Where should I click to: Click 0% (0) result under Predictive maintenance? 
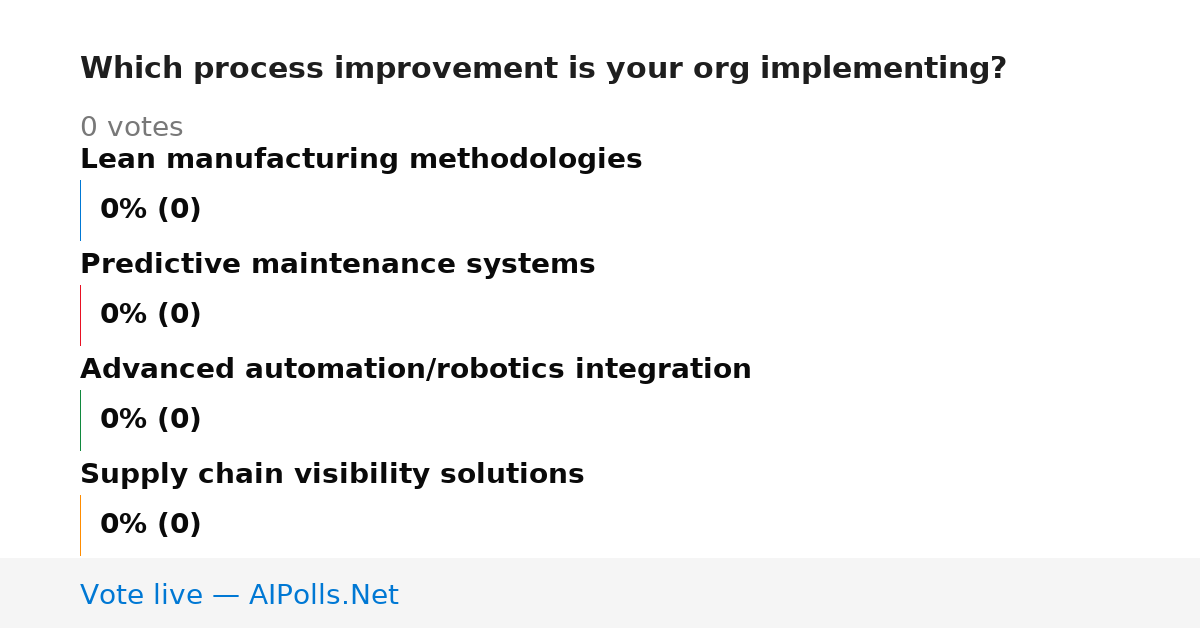coord(150,315)
